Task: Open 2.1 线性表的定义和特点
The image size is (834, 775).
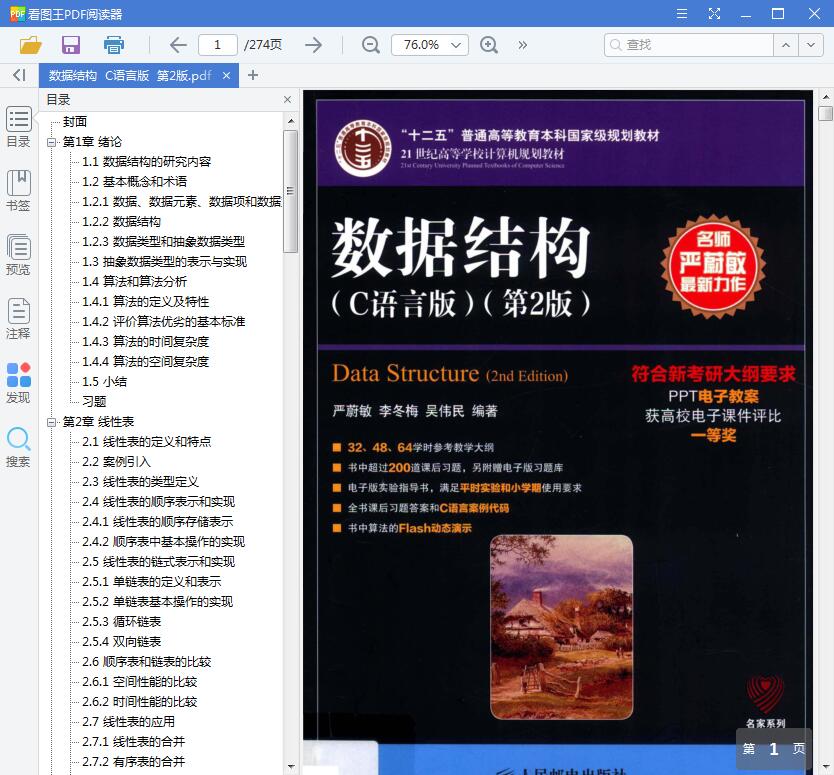Action: [x=147, y=442]
